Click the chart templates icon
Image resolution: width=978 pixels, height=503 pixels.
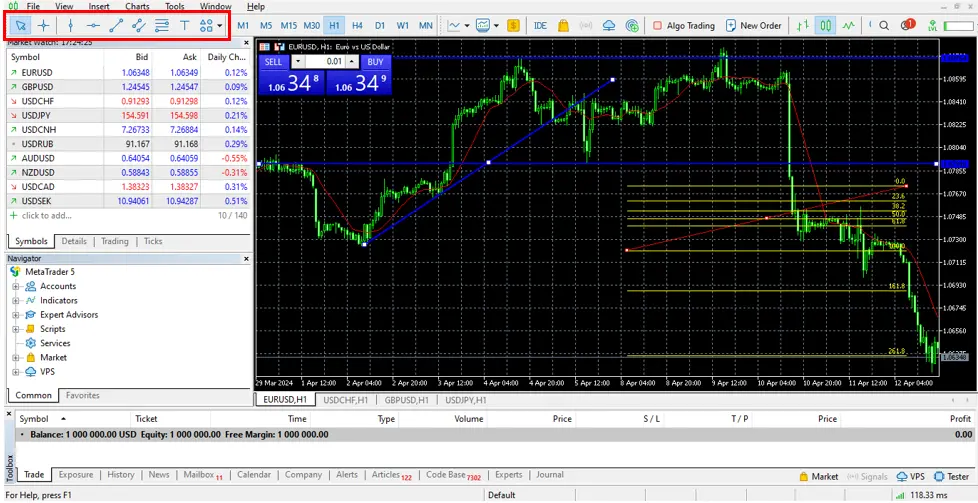[483, 26]
